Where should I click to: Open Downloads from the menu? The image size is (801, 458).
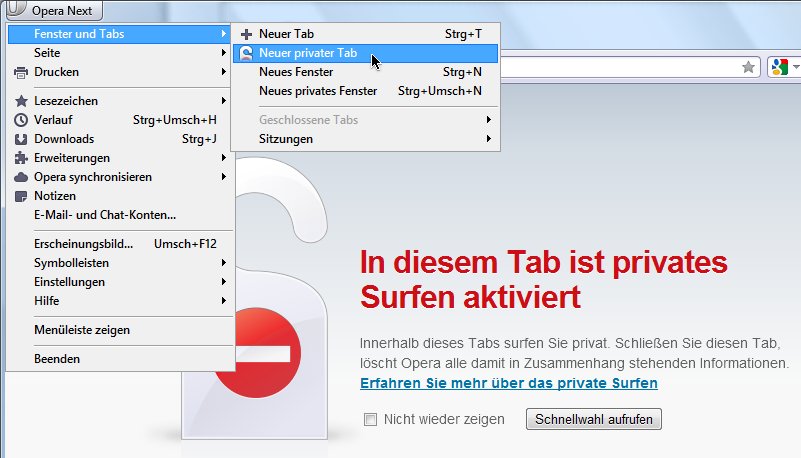pyautogui.click(x=121, y=139)
